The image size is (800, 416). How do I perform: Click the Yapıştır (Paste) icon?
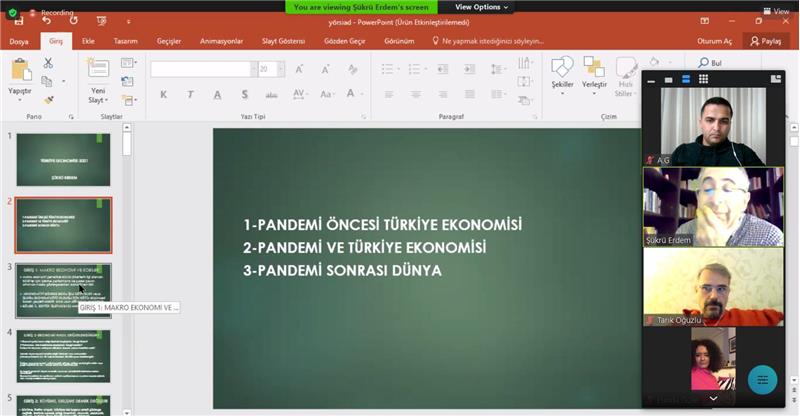(x=20, y=73)
